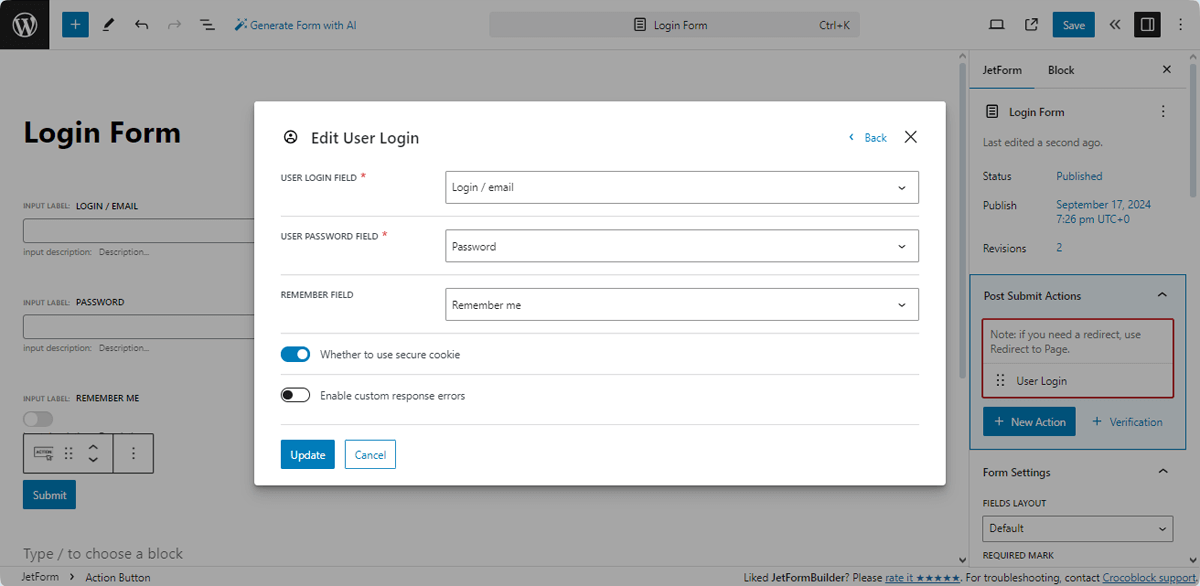Open the Remember Field dropdown

[x=681, y=304]
